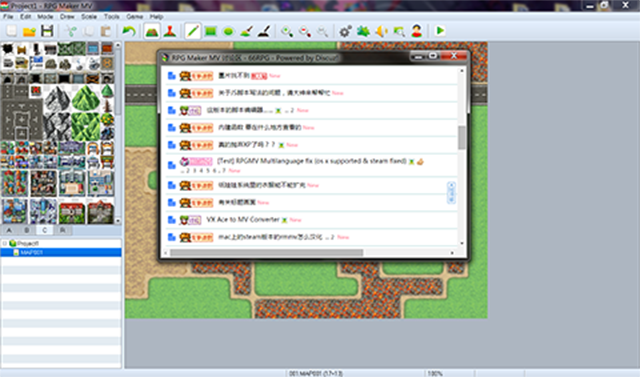Switch to tileset tab C

click(x=45, y=230)
